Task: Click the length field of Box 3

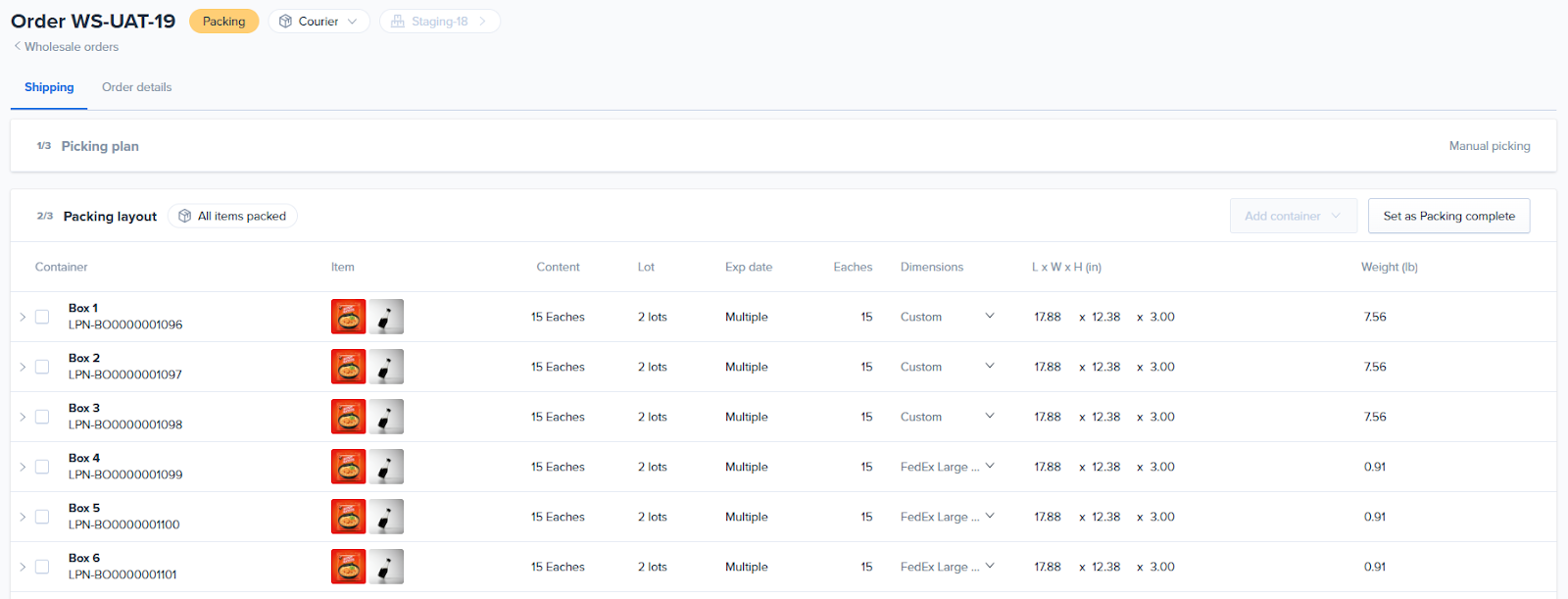Action: tap(1048, 417)
